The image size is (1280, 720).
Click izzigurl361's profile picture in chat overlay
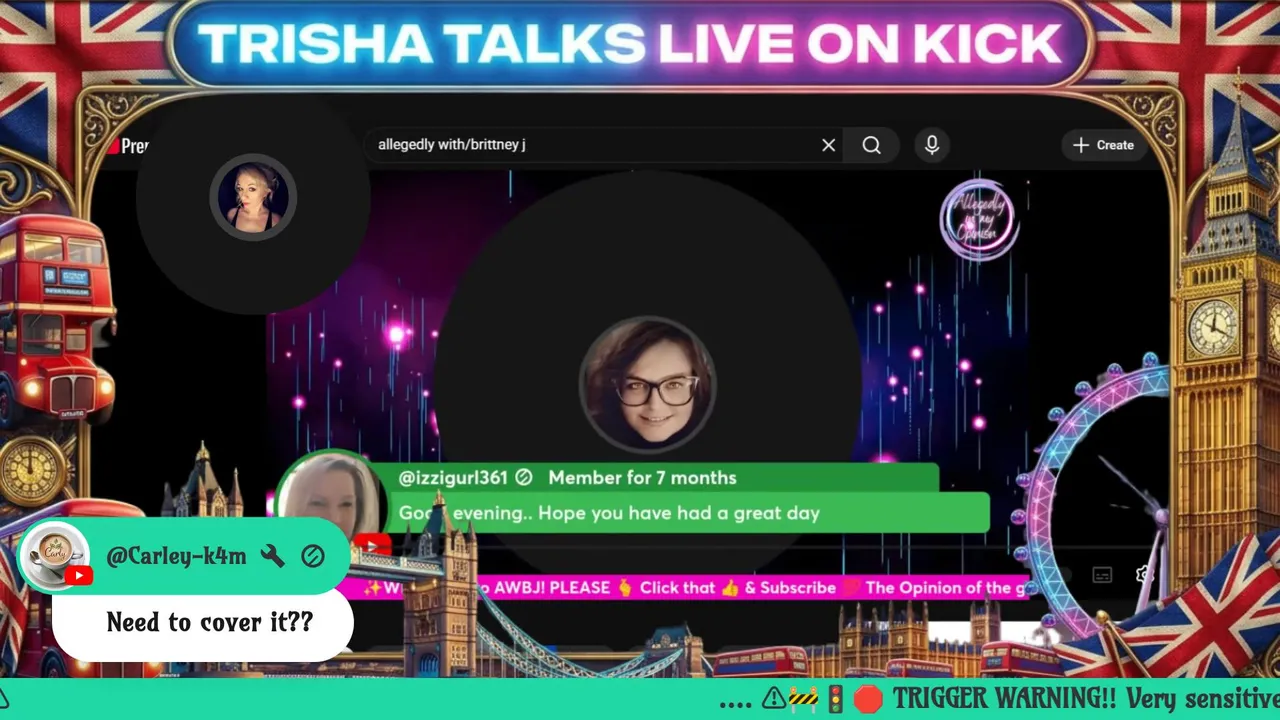[x=328, y=499]
